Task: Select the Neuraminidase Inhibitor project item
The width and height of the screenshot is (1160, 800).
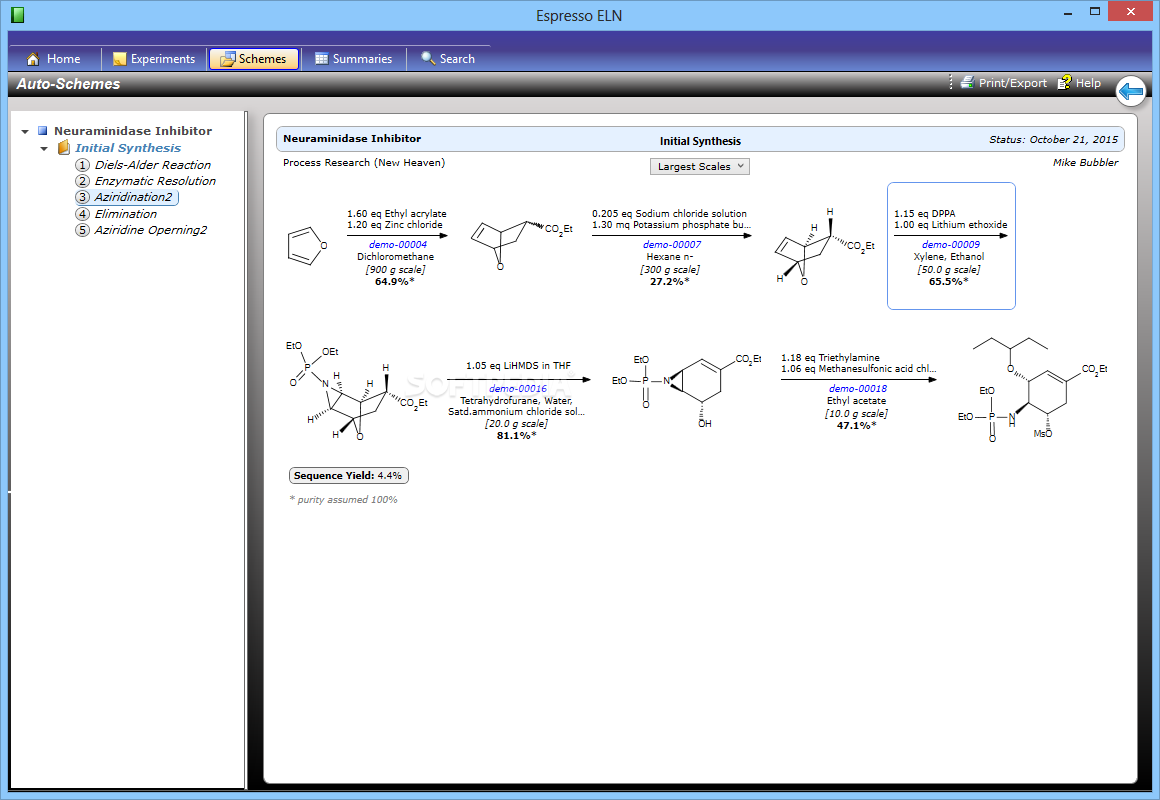Action: 132,131
